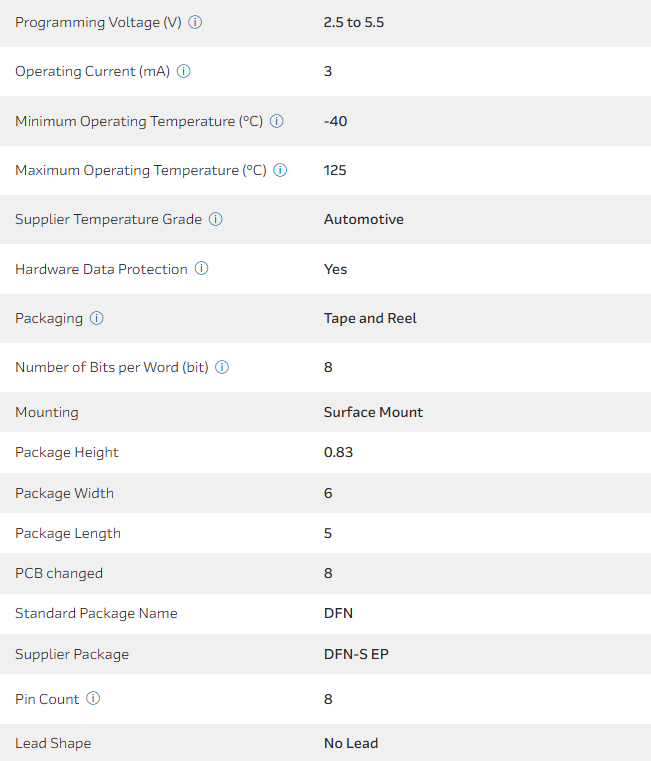Click the Pin Count info icon

[93, 699]
